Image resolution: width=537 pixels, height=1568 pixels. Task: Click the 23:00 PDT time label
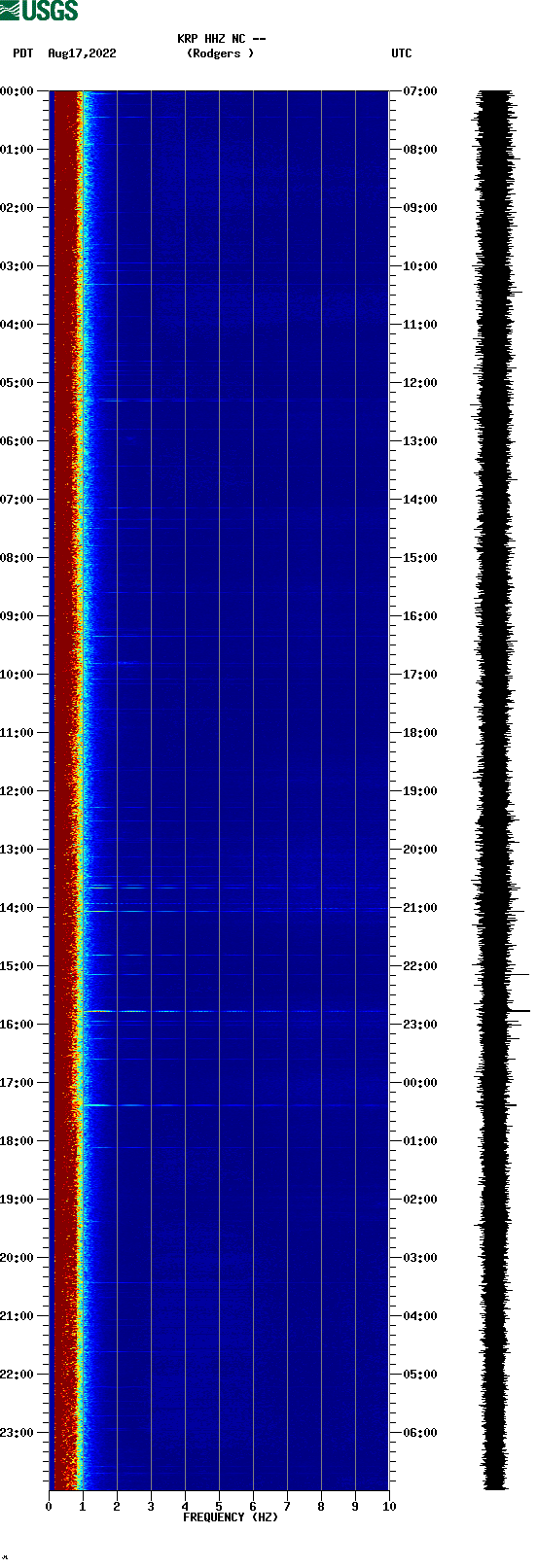pos(18,1433)
